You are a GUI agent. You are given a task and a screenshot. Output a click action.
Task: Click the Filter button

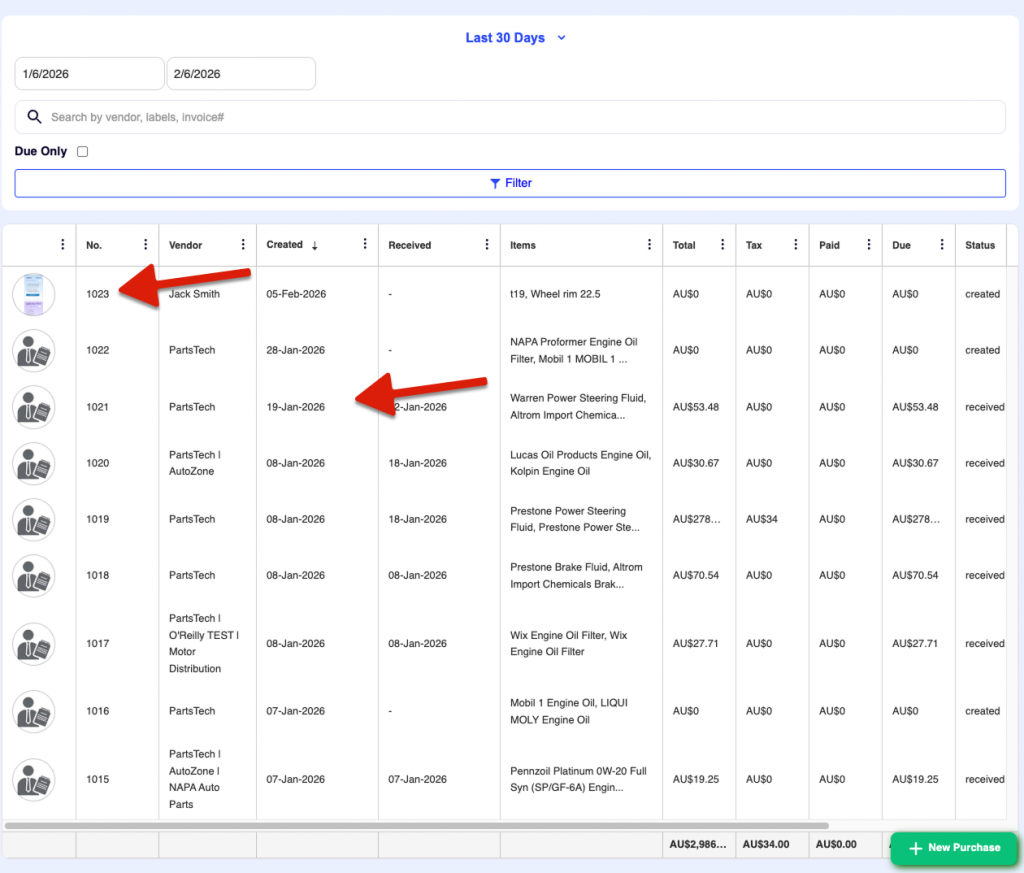[x=510, y=183]
